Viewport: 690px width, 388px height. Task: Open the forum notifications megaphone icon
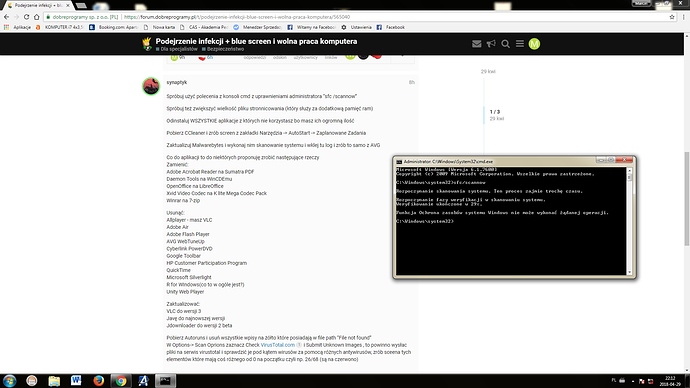(491, 44)
